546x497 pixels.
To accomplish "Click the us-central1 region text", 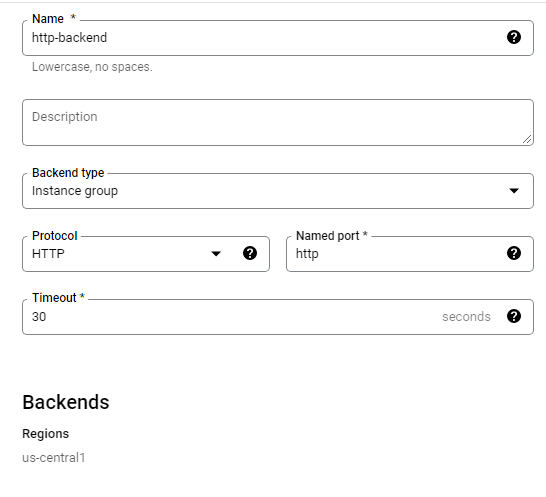I will coord(54,457).
